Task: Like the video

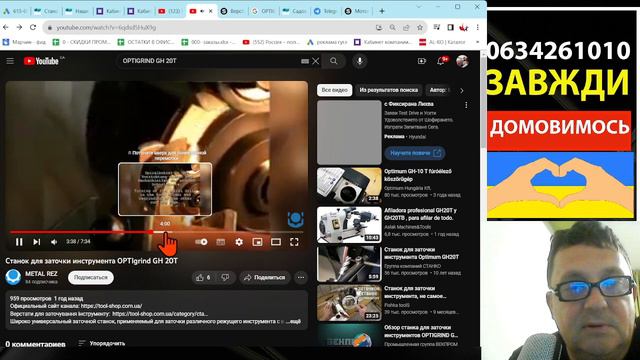Action: (203, 278)
